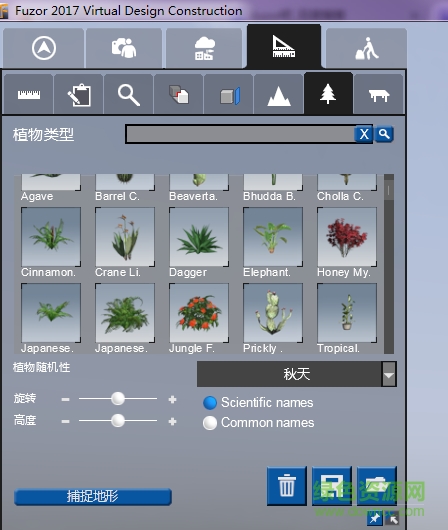Open the navigation compass tab
Image resolution: width=448 pixels, height=530 pixels.
tap(44, 48)
